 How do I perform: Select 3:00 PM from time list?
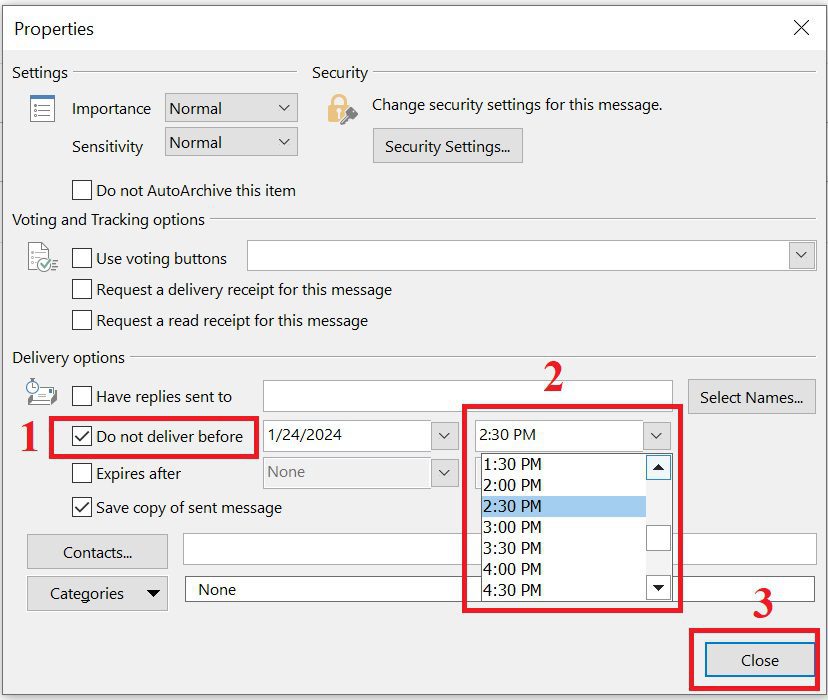[x=512, y=527]
